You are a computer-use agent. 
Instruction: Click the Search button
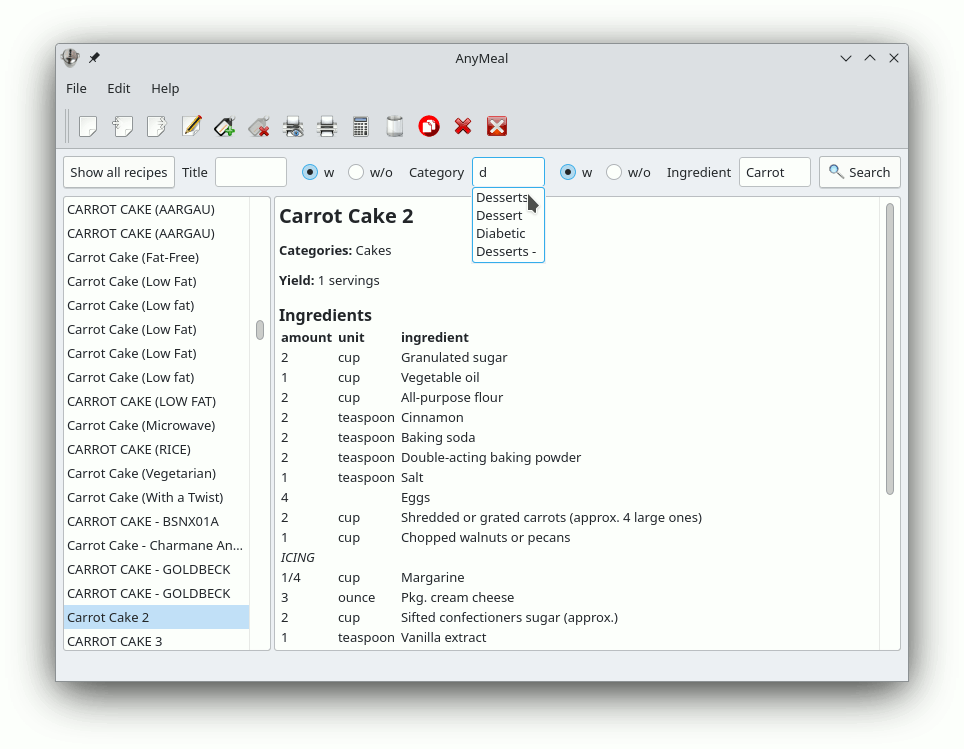tap(859, 172)
